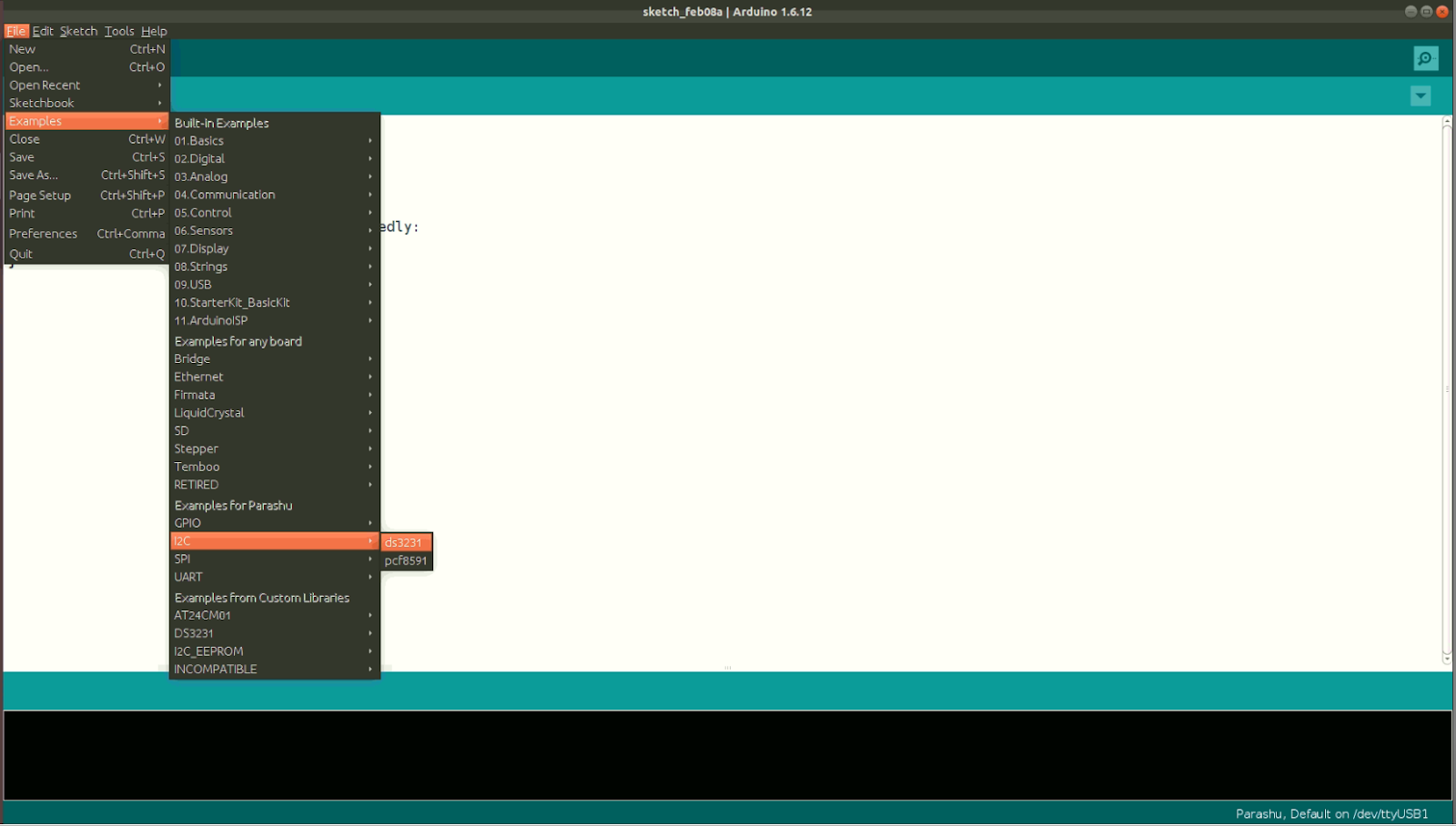The width and height of the screenshot is (1456, 826).
Task: Choose Save As... in the File menu
Action: pos(86,176)
